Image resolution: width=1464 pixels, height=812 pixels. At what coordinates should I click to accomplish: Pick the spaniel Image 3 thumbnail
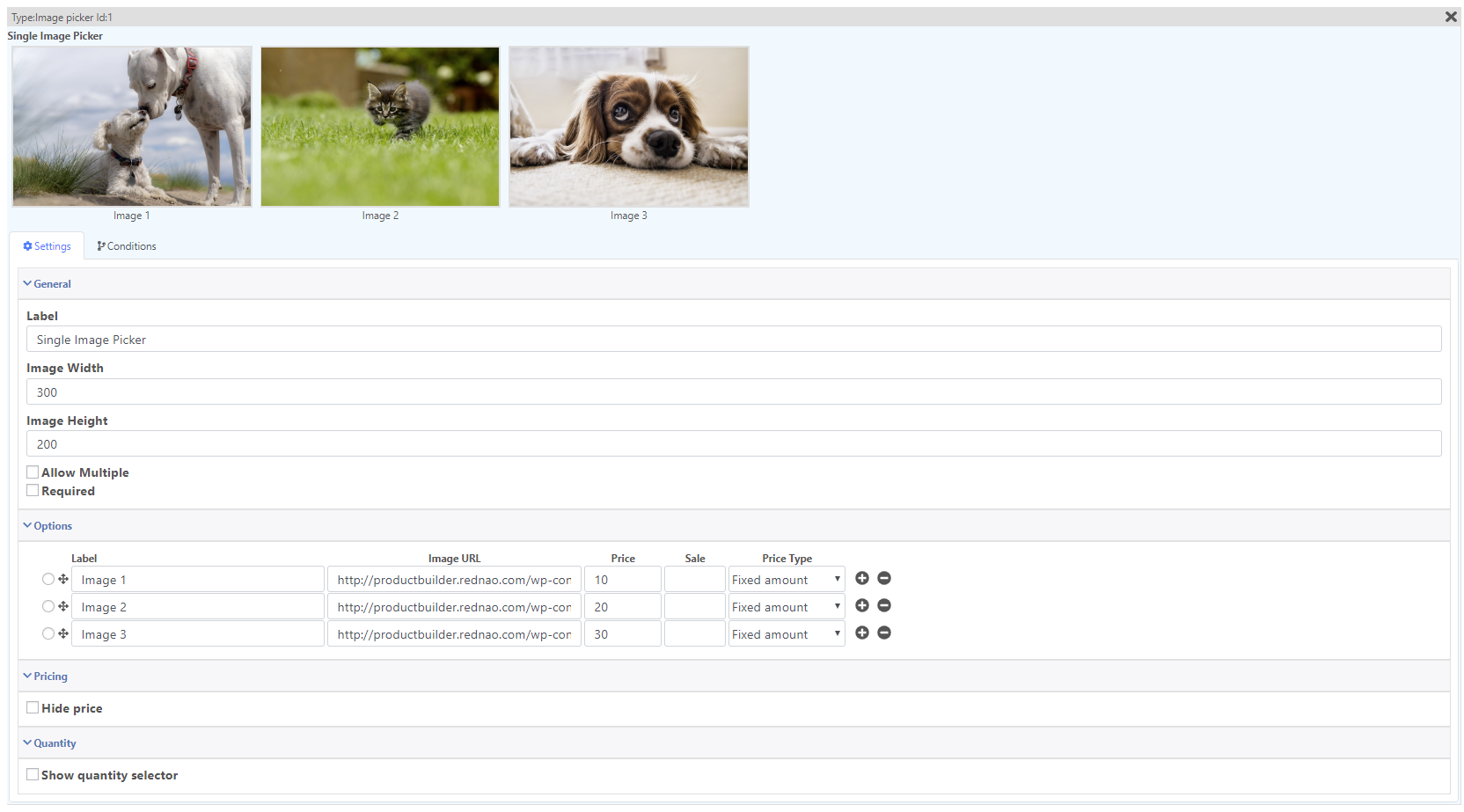point(629,127)
